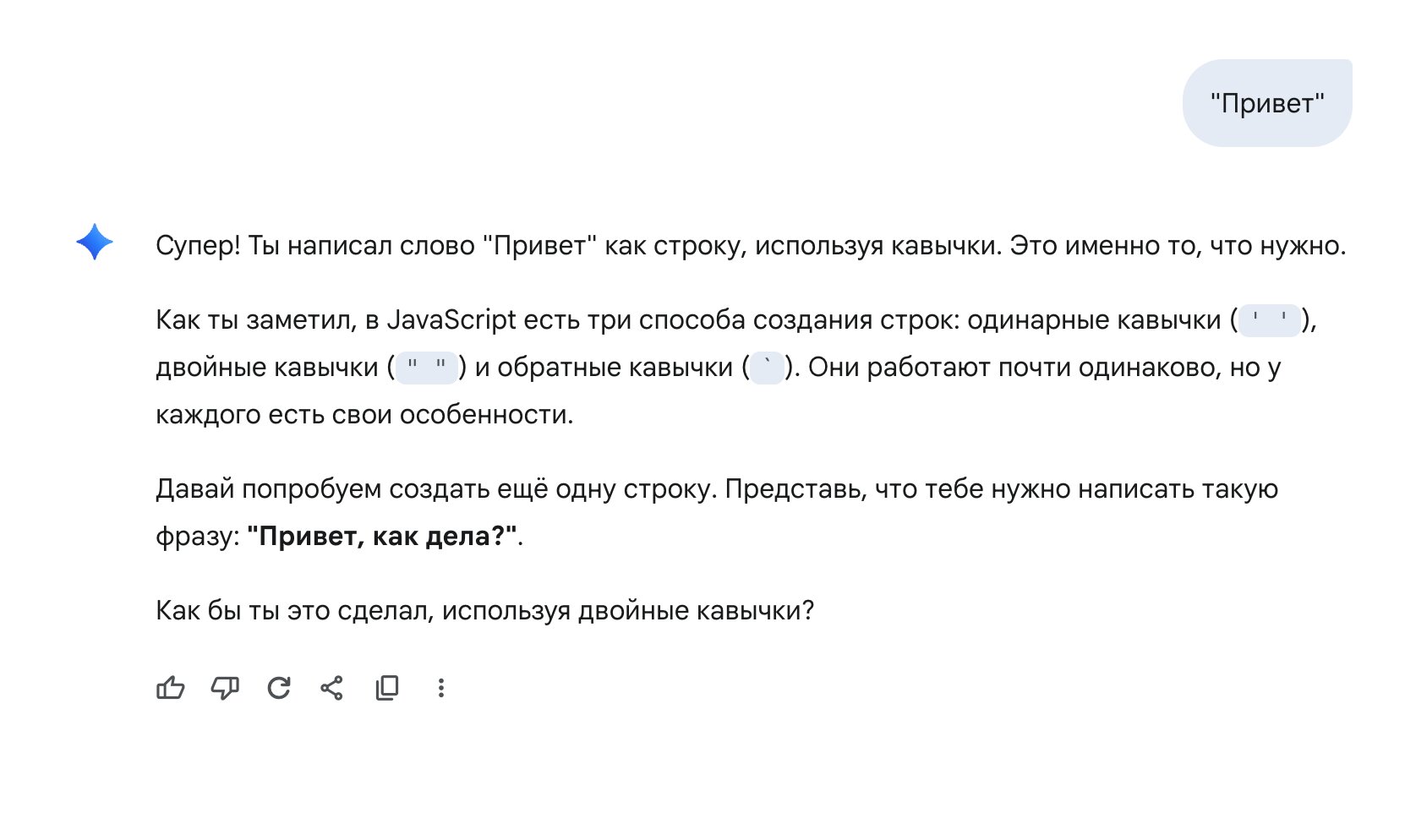Click the single quotes code chip

[1270, 320]
